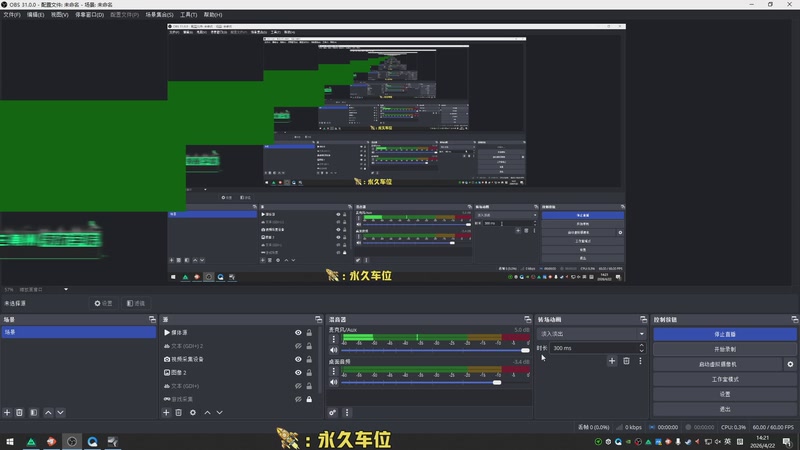Open the 文件(F) menu
Screen dimensions: 800x450
(12, 15)
